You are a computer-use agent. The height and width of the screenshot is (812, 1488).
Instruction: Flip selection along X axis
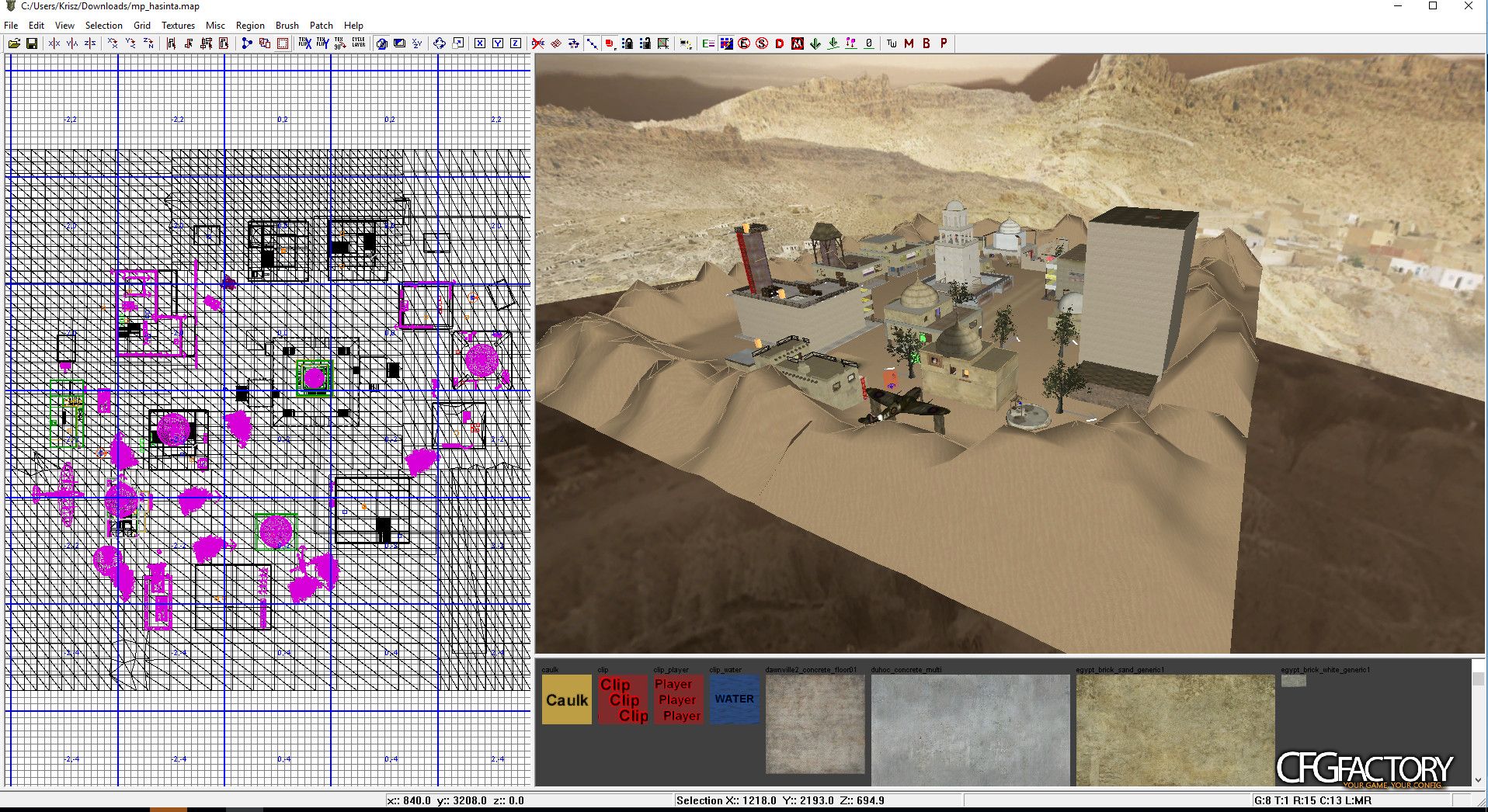54,43
